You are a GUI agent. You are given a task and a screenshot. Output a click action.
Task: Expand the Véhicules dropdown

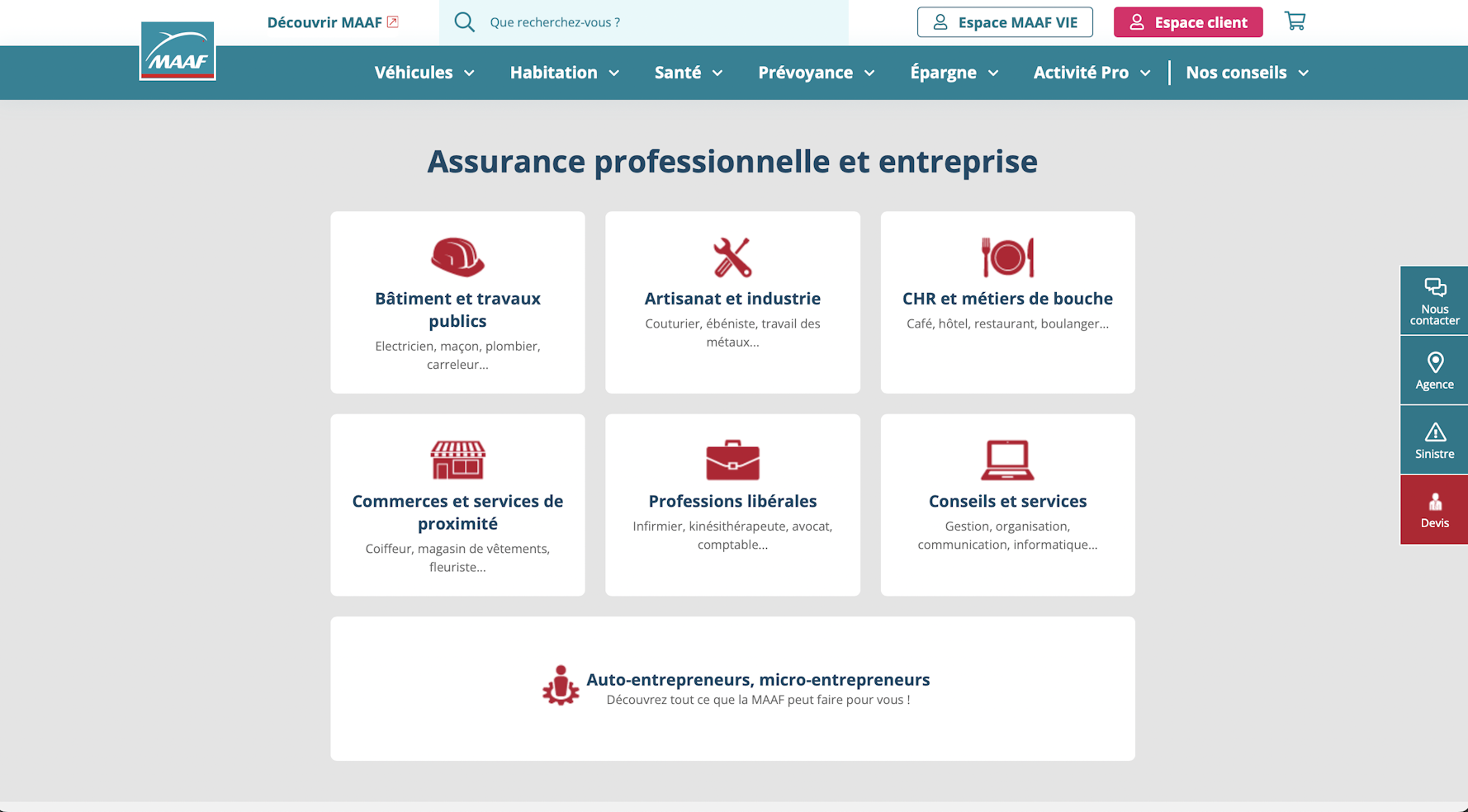click(x=424, y=73)
